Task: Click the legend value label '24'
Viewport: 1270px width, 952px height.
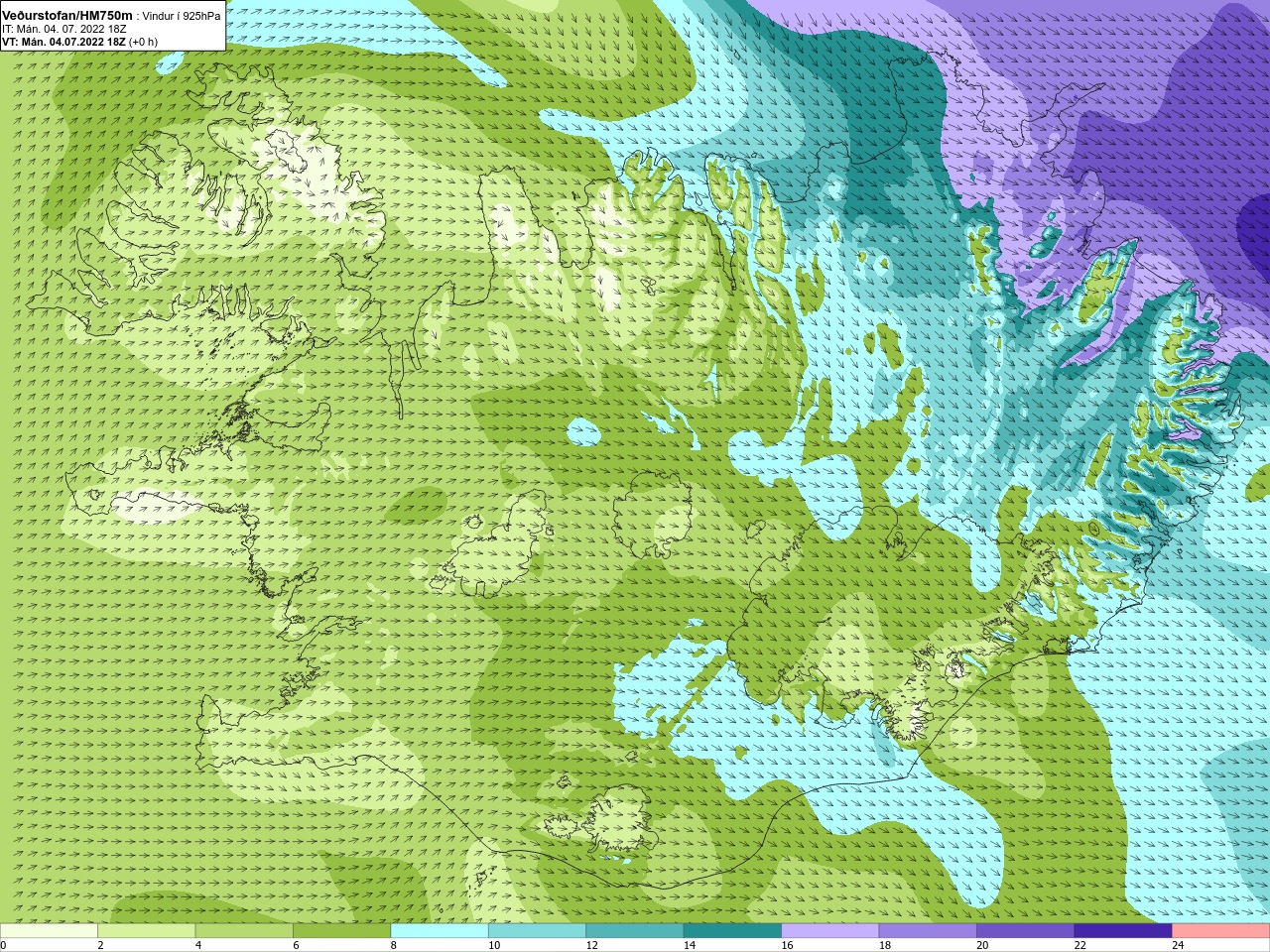Action: coord(1178,945)
